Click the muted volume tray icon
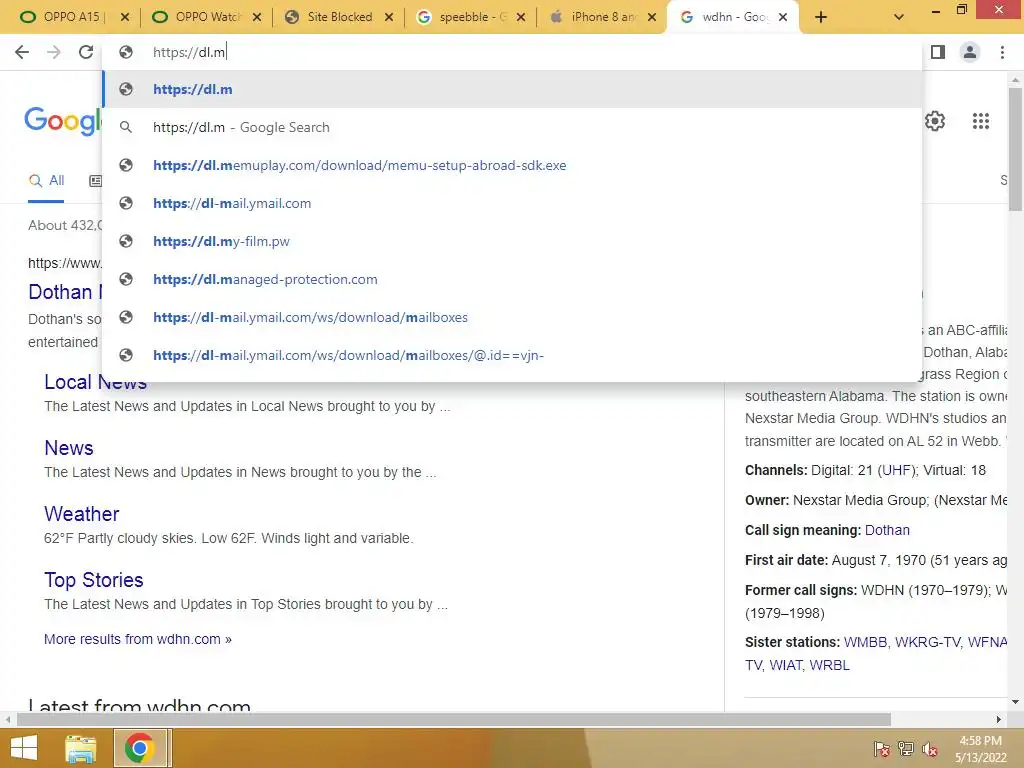The width and height of the screenshot is (1024, 768). tap(930, 749)
